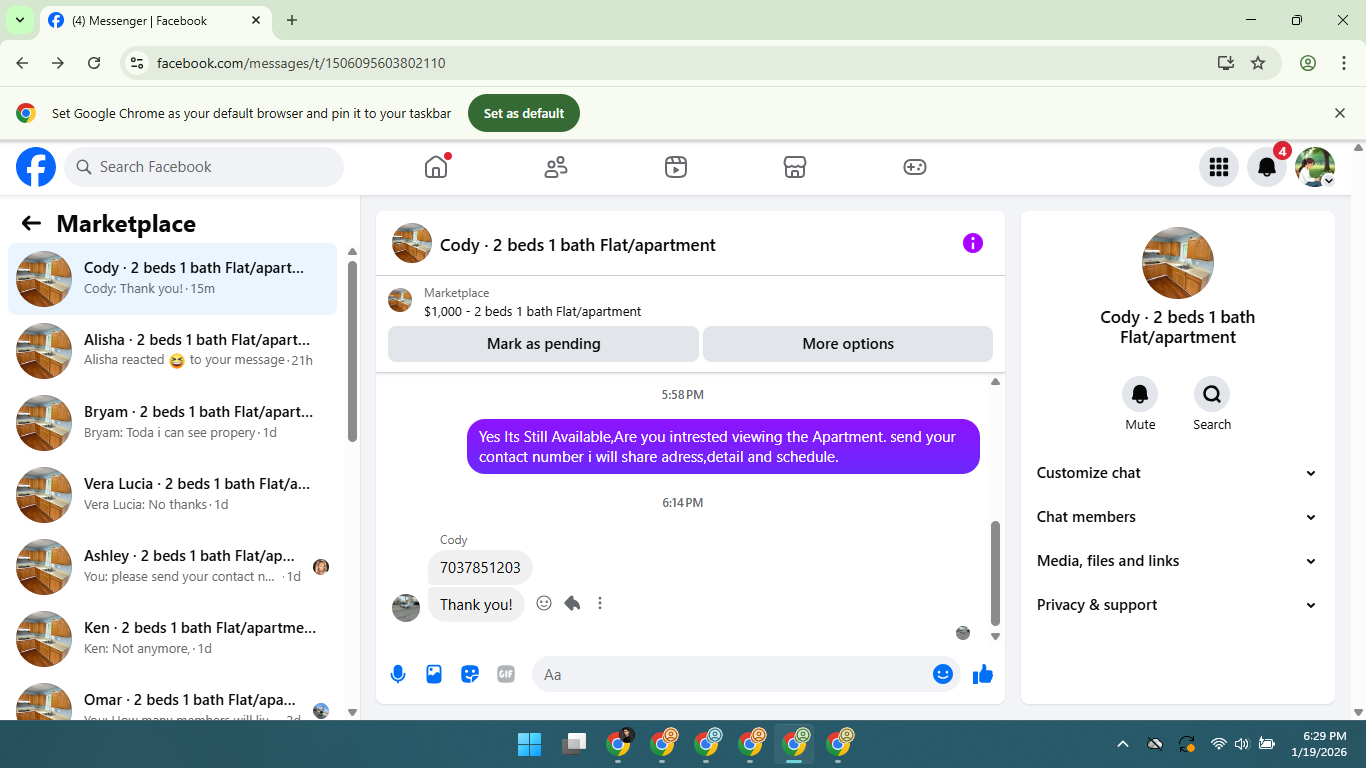Open Ashley conversation in list

[173, 566]
